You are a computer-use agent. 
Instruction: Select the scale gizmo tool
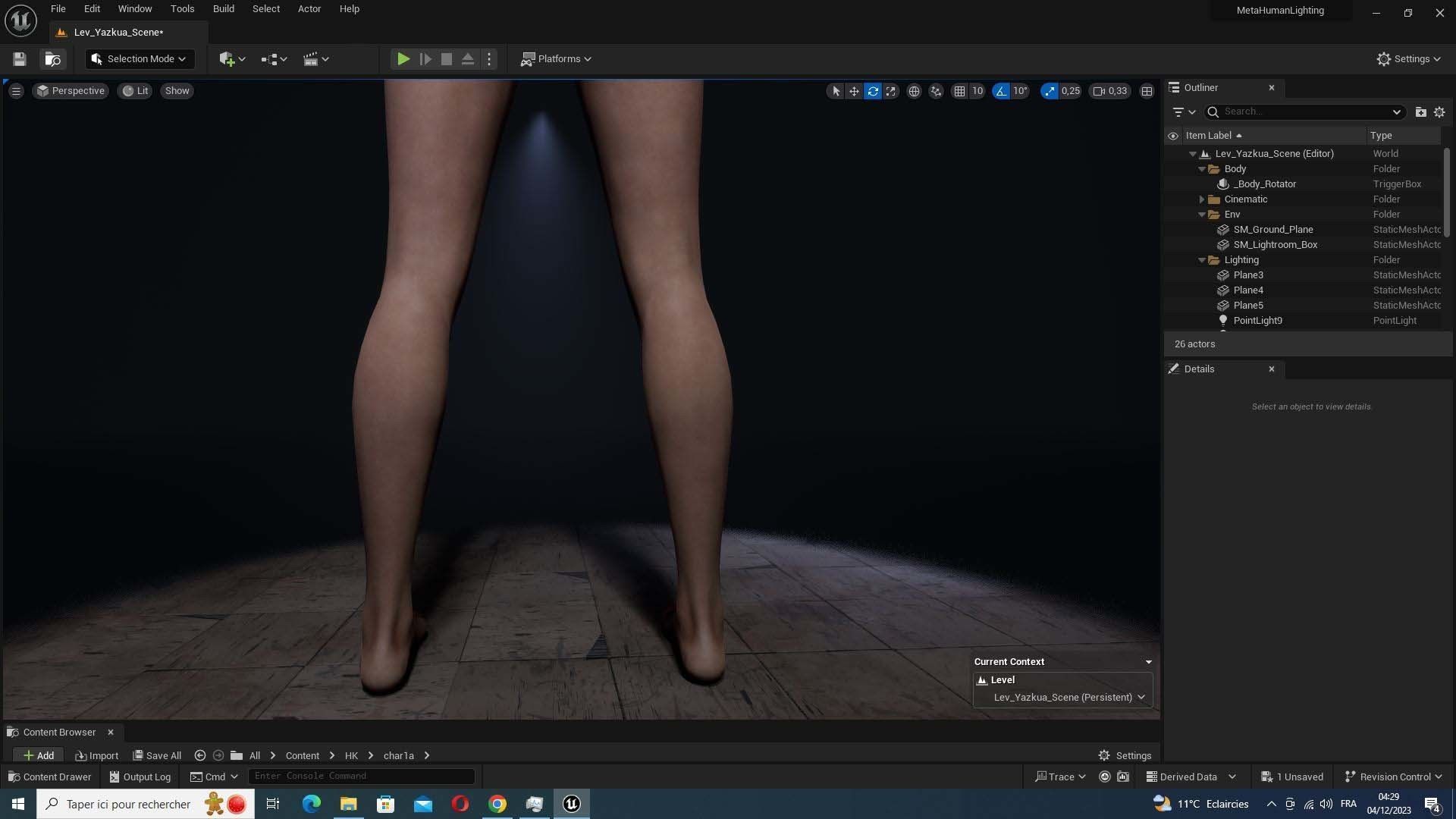tap(891, 91)
